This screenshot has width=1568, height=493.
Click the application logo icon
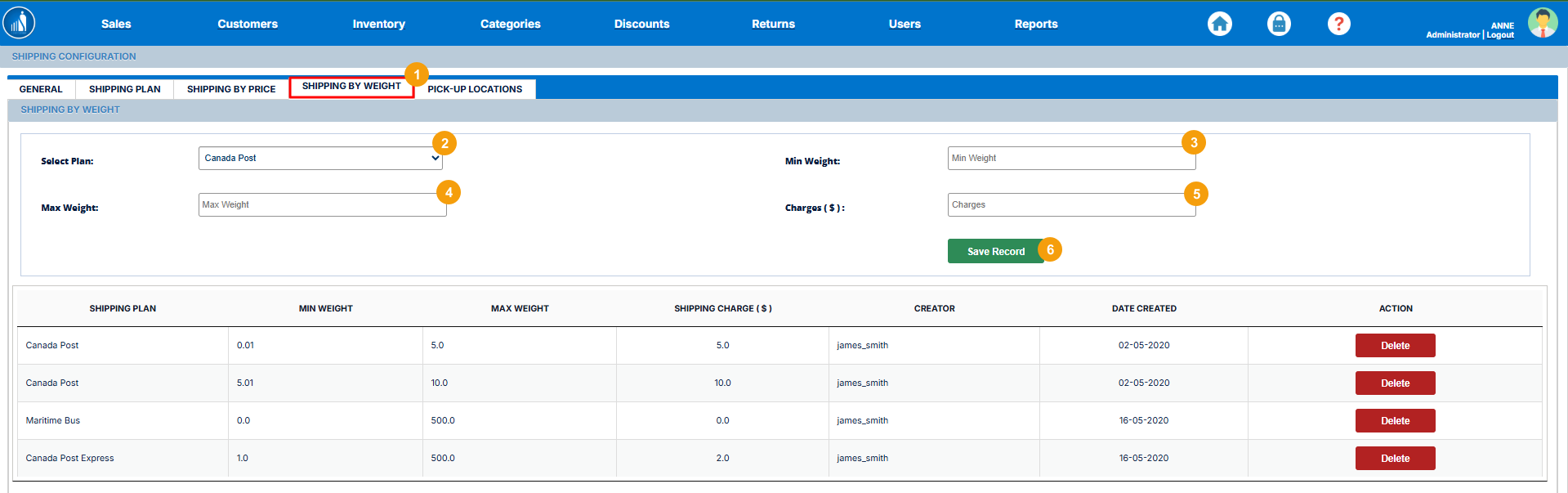[19, 23]
